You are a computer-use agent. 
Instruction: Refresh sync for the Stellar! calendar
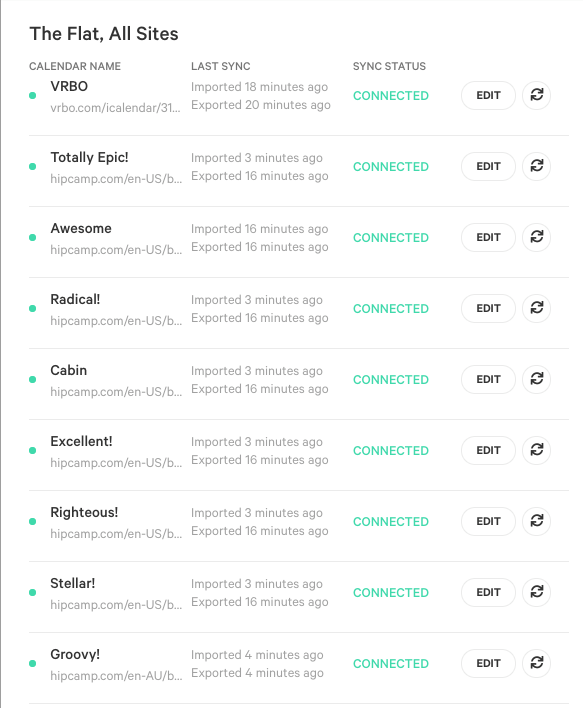536,592
